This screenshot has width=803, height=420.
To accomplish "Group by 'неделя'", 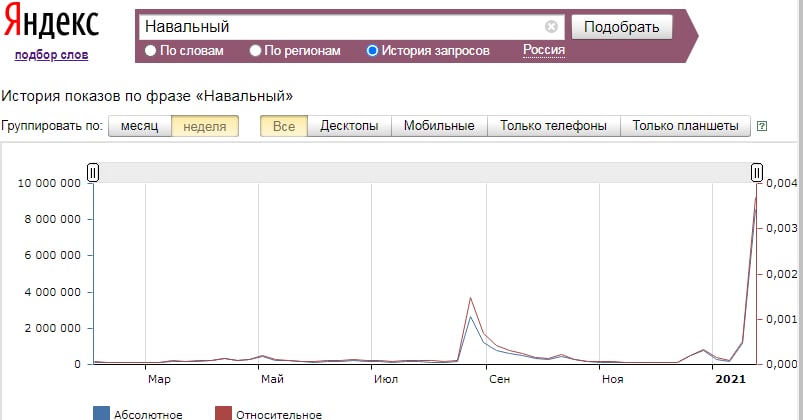I will [204, 126].
